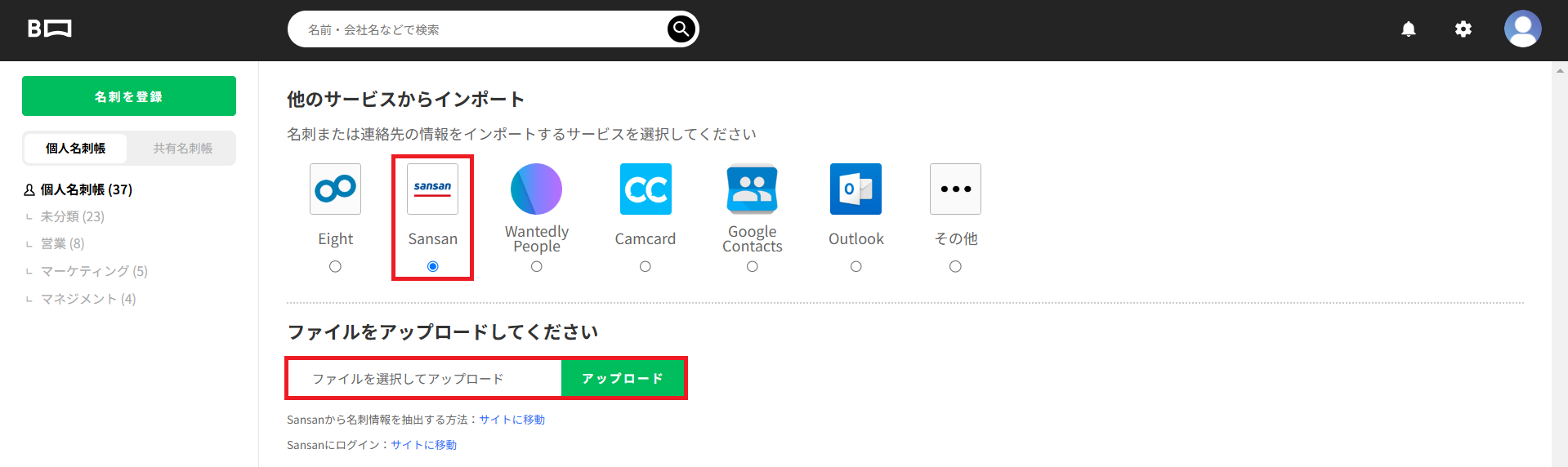Click the Google Contacts label text
The width and height of the screenshot is (1568, 467).
(753, 239)
